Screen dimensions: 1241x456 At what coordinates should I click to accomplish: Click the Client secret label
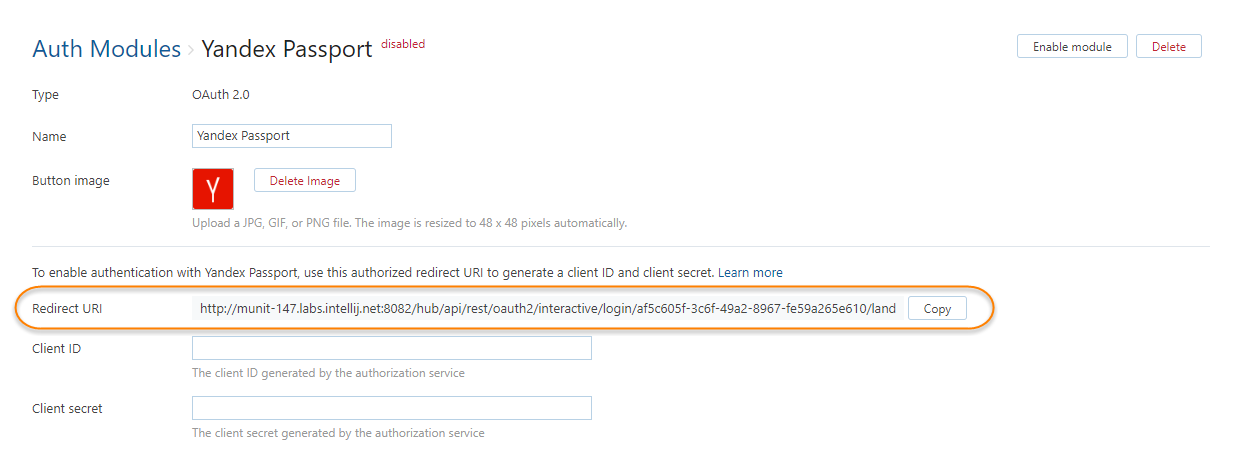(x=67, y=408)
